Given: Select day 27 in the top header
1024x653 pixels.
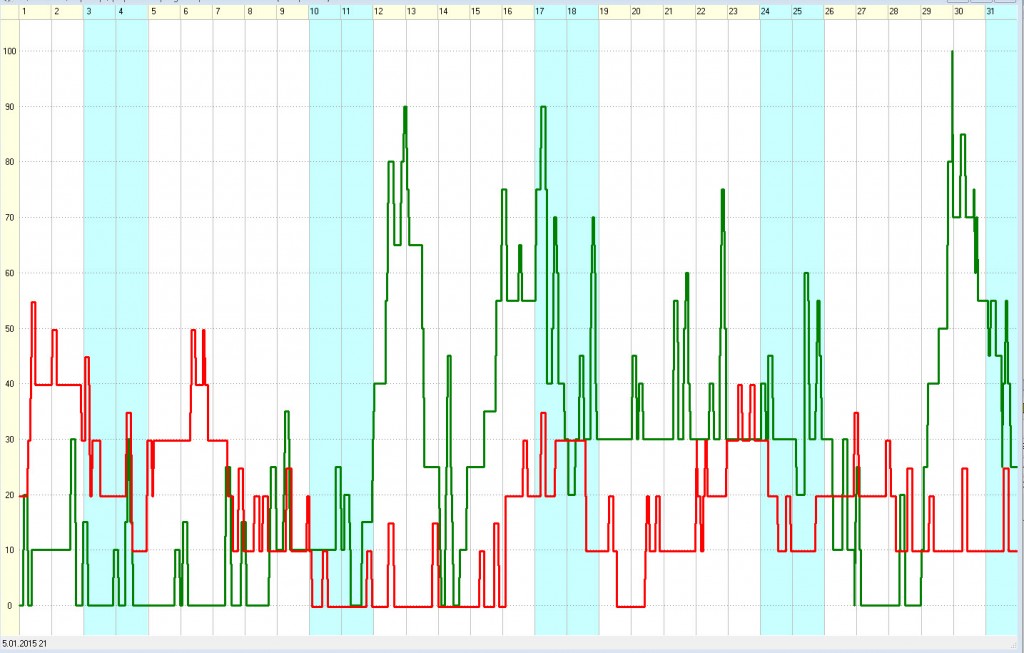Looking at the screenshot, I should [873, 11].
